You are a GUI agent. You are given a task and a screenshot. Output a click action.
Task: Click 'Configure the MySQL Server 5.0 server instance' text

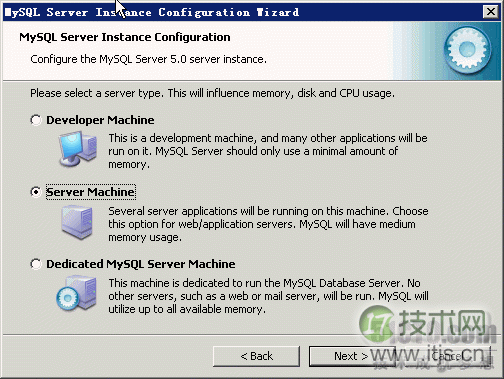[x=148, y=59]
